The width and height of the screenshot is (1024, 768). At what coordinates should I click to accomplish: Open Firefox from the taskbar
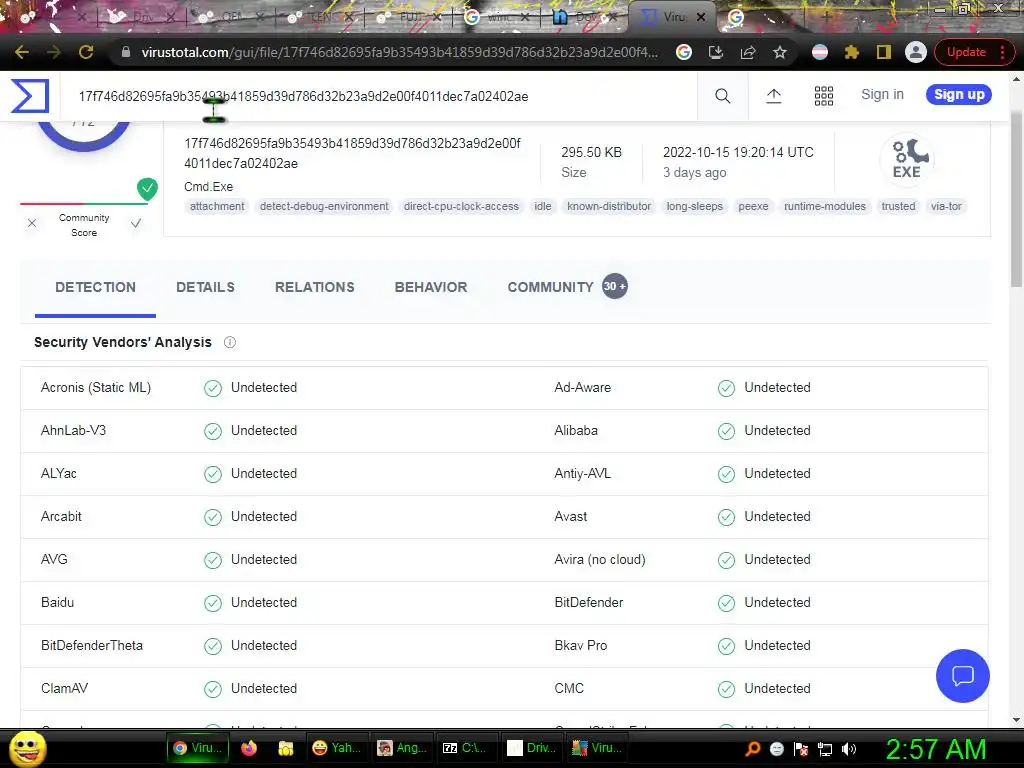[x=249, y=748]
